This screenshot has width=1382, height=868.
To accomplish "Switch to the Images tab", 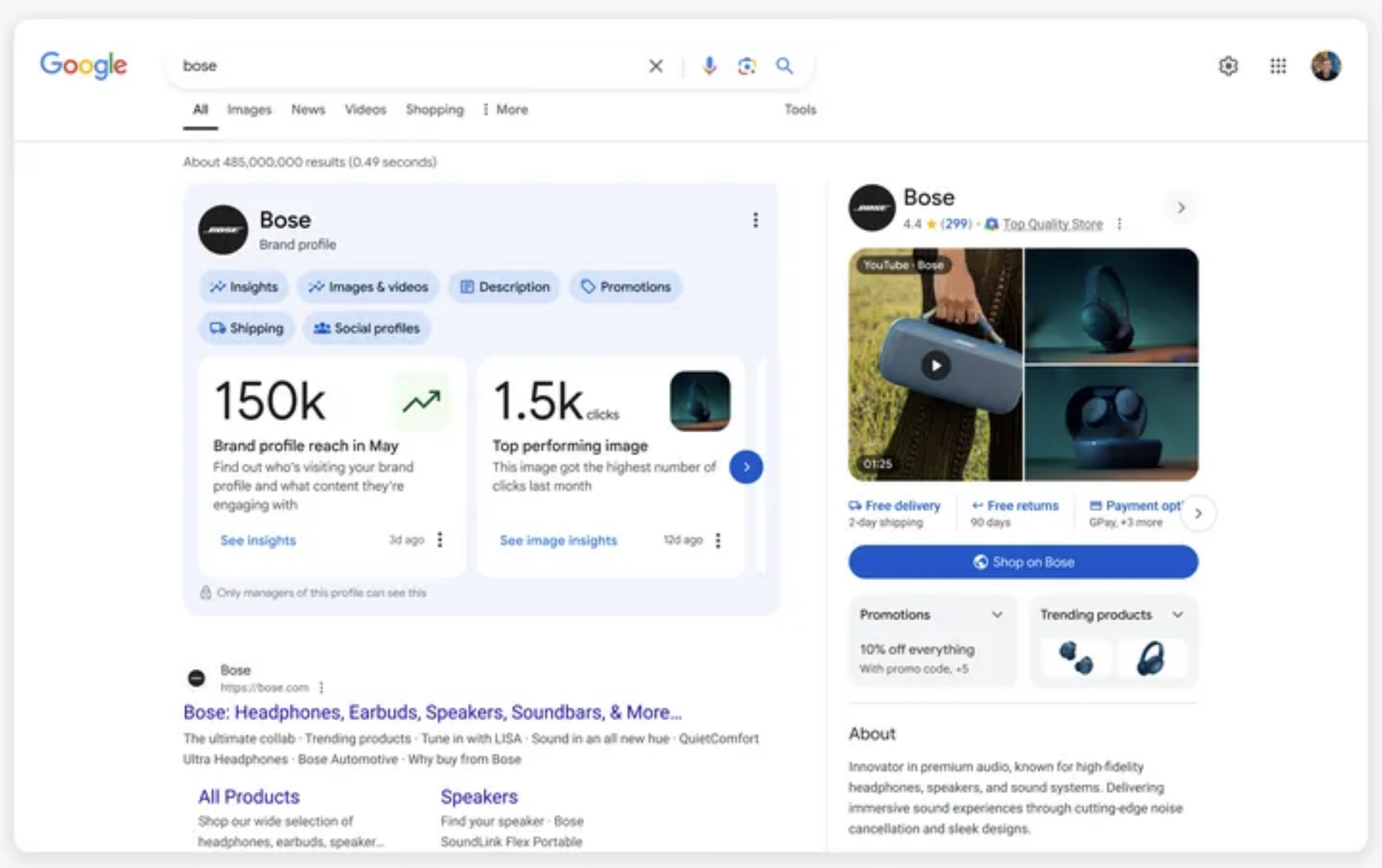I will coord(249,109).
